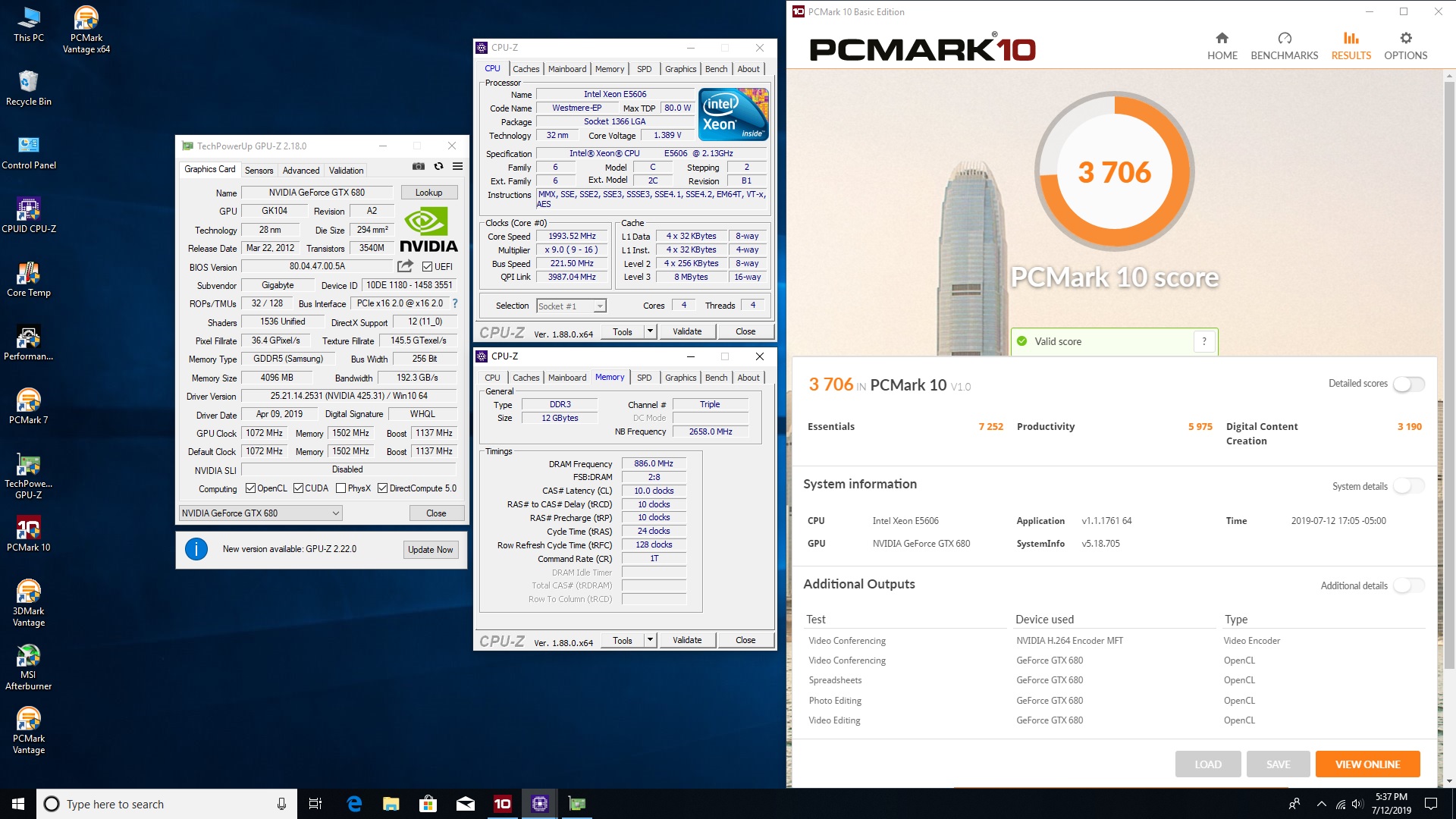Launch PCMark 10 desktop shortcut
The height and width of the screenshot is (819, 1456).
point(29,534)
